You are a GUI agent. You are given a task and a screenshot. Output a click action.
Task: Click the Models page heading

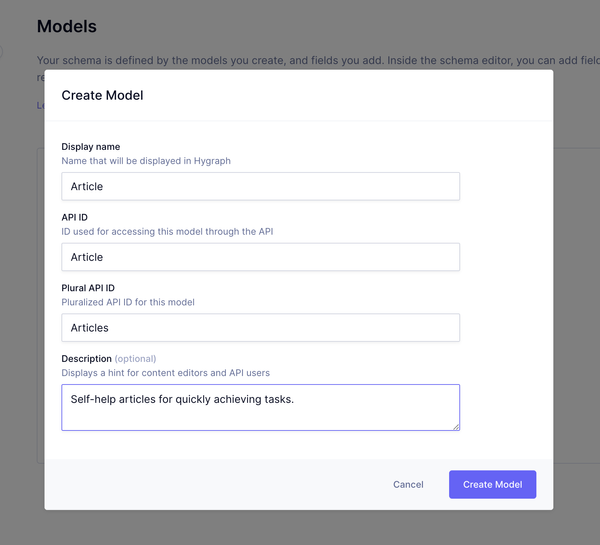[67, 26]
